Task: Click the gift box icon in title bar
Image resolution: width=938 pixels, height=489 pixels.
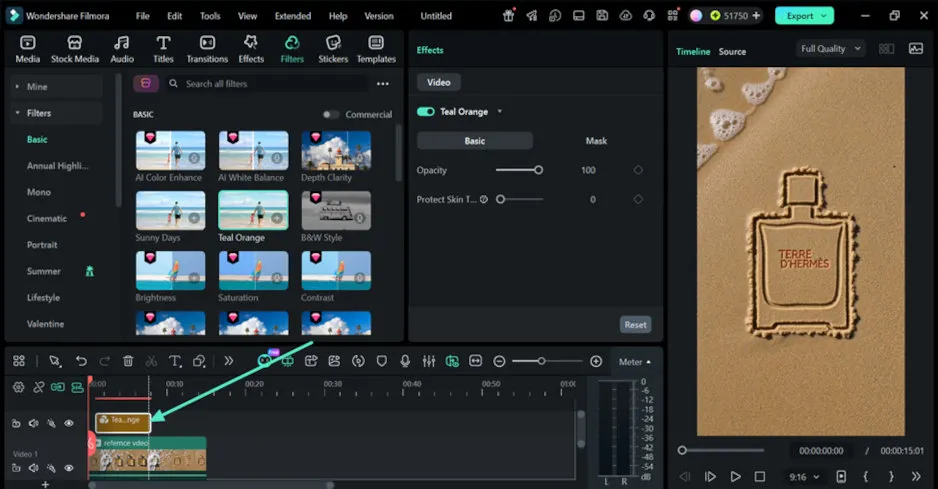Action: click(x=508, y=16)
